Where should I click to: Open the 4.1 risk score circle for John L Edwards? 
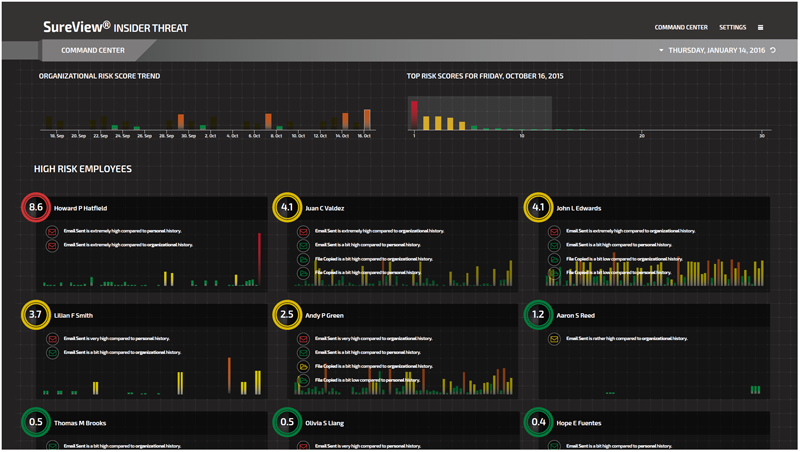coord(538,207)
